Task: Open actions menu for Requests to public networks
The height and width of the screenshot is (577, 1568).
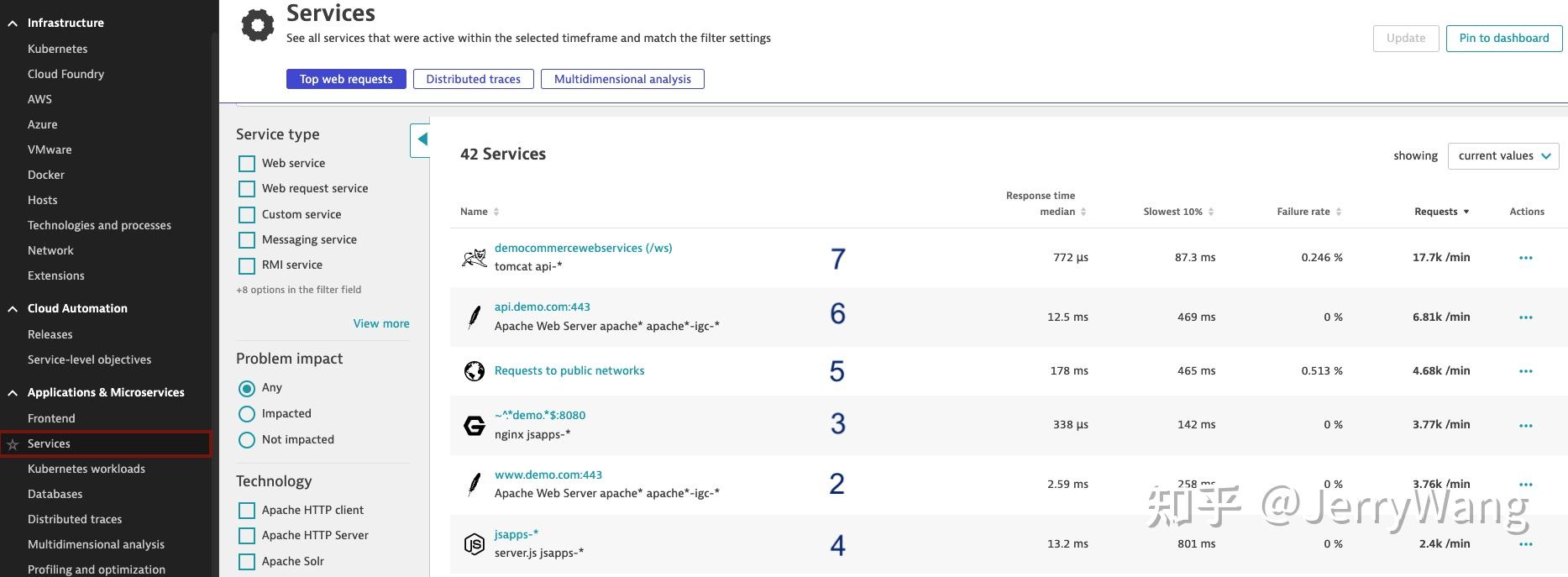Action: coord(1525,371)
